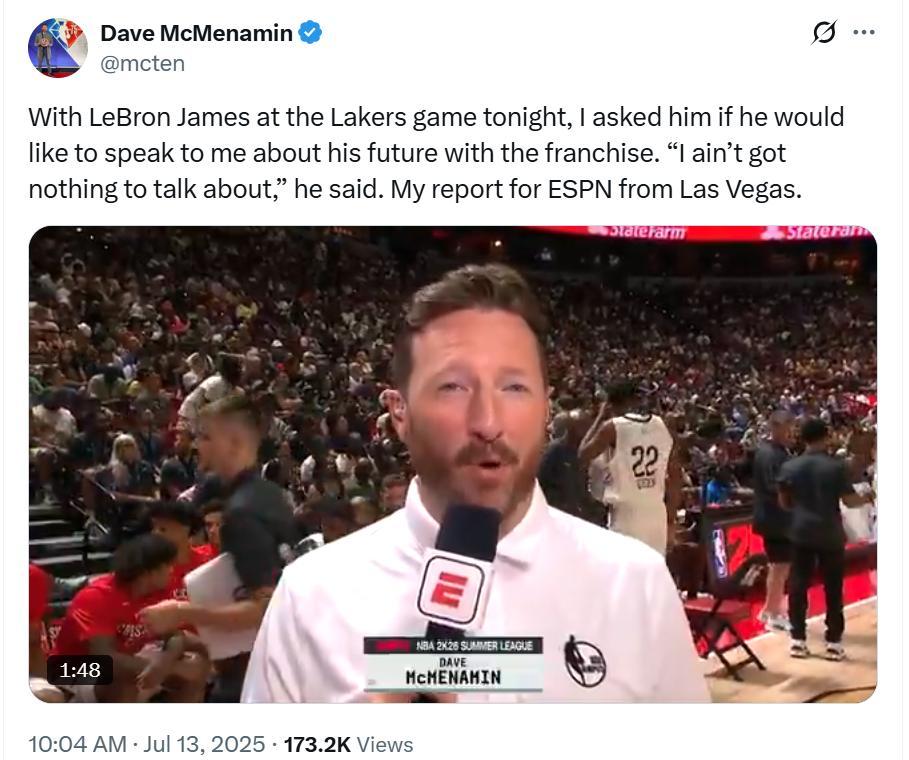Open Dave McMenamin's profile avatar
This screenshot has width=909, height=760.
tap(57, 48)
